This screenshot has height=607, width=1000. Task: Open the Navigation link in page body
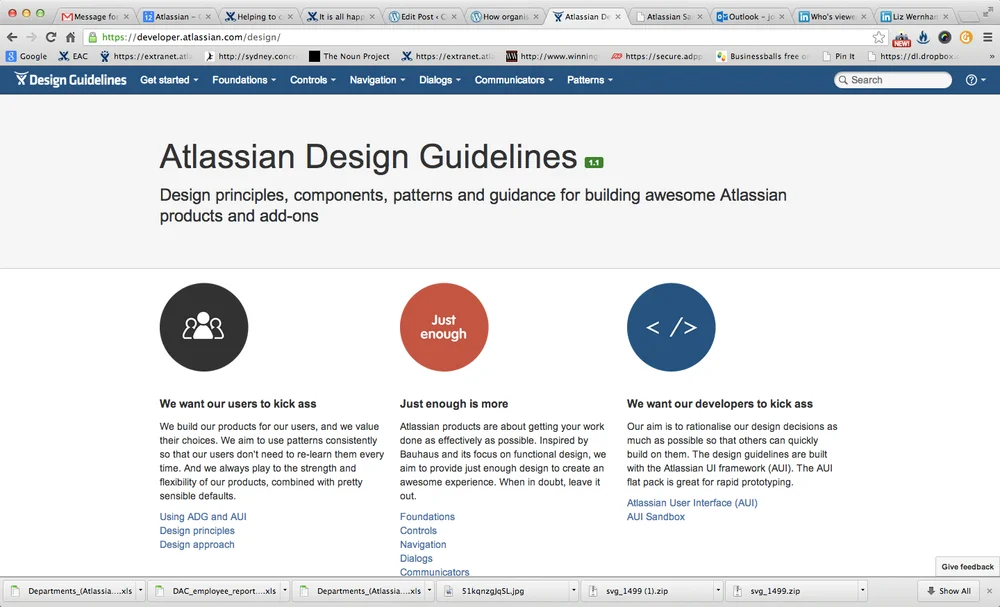coord(423,545)
